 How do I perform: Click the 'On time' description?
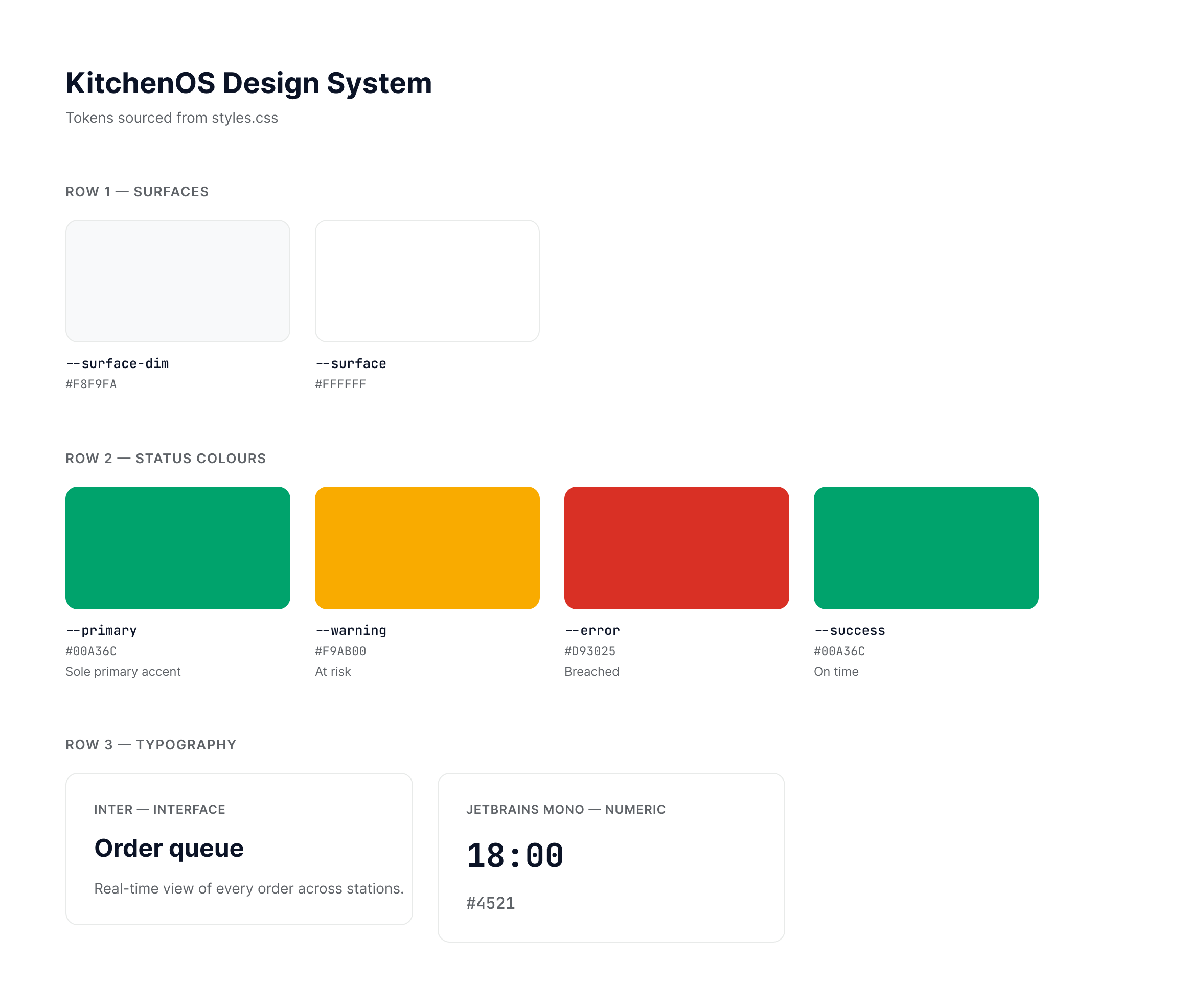836,672
